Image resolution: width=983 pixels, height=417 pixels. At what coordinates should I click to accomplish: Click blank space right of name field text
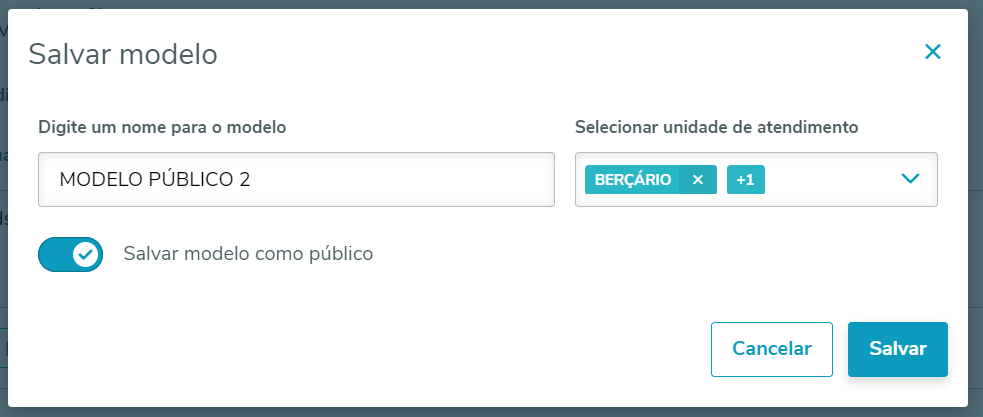(420, 180)
